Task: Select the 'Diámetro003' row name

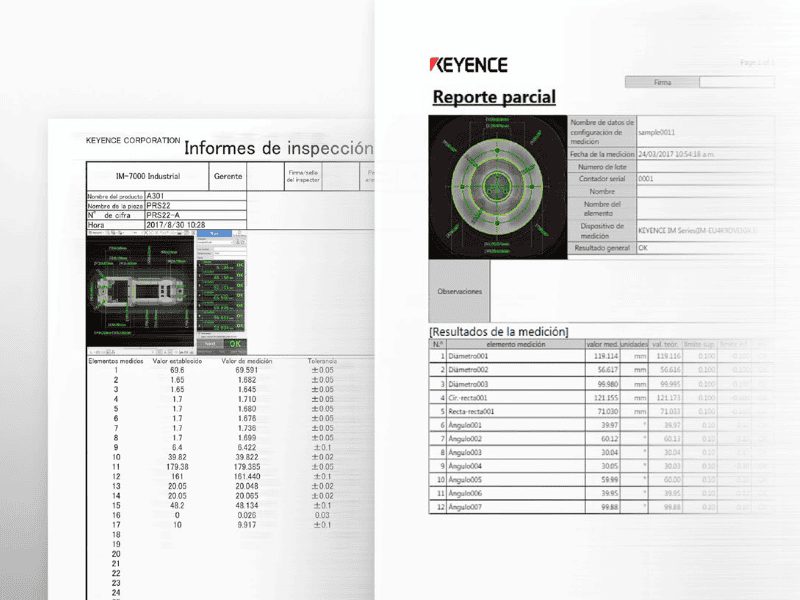Action: click(468, 384)
